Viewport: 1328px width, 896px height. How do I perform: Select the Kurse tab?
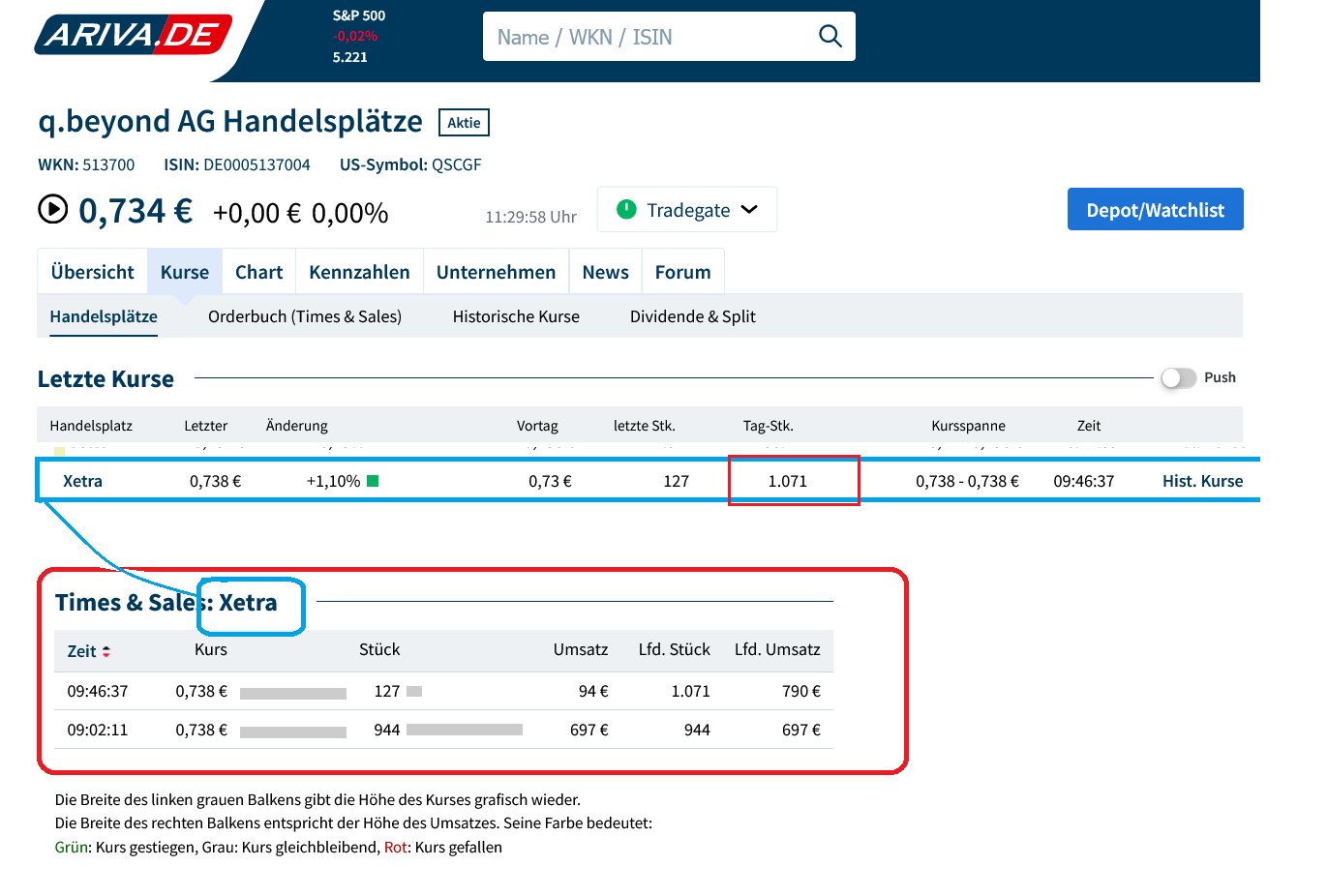[185, 272]
